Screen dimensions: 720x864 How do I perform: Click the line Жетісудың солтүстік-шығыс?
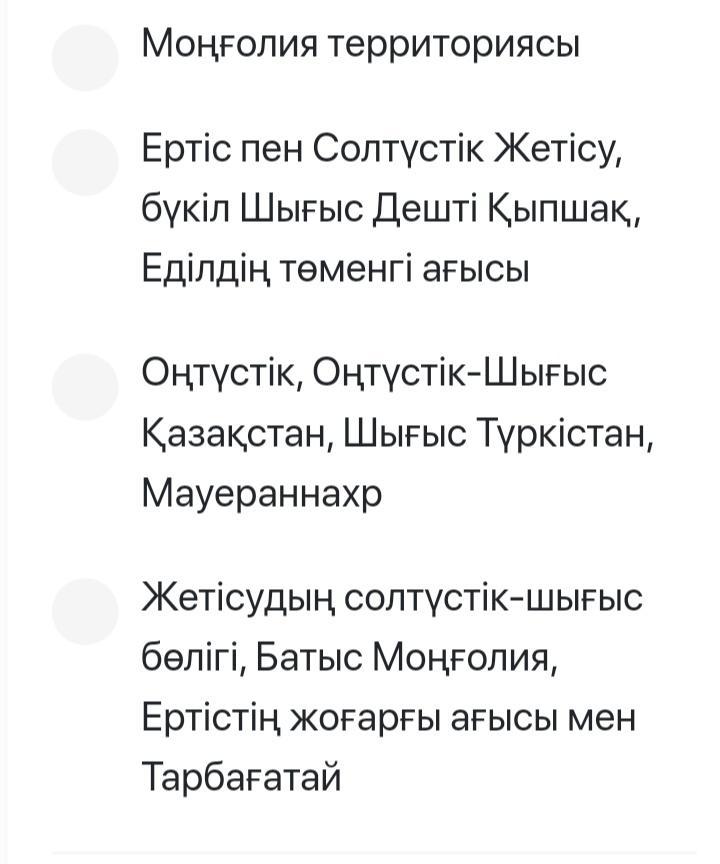click(392, 599)
